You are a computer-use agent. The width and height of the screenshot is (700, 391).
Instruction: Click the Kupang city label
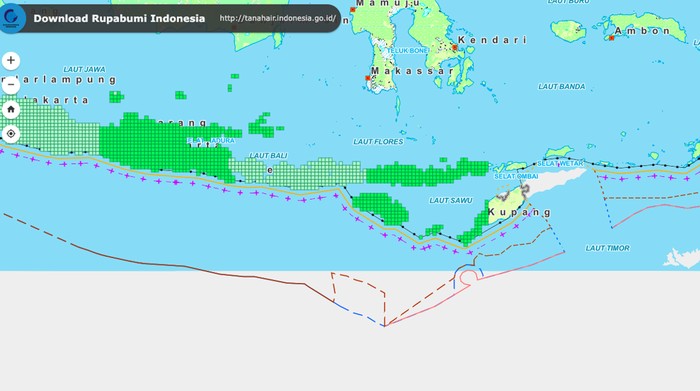coord(519,212)
